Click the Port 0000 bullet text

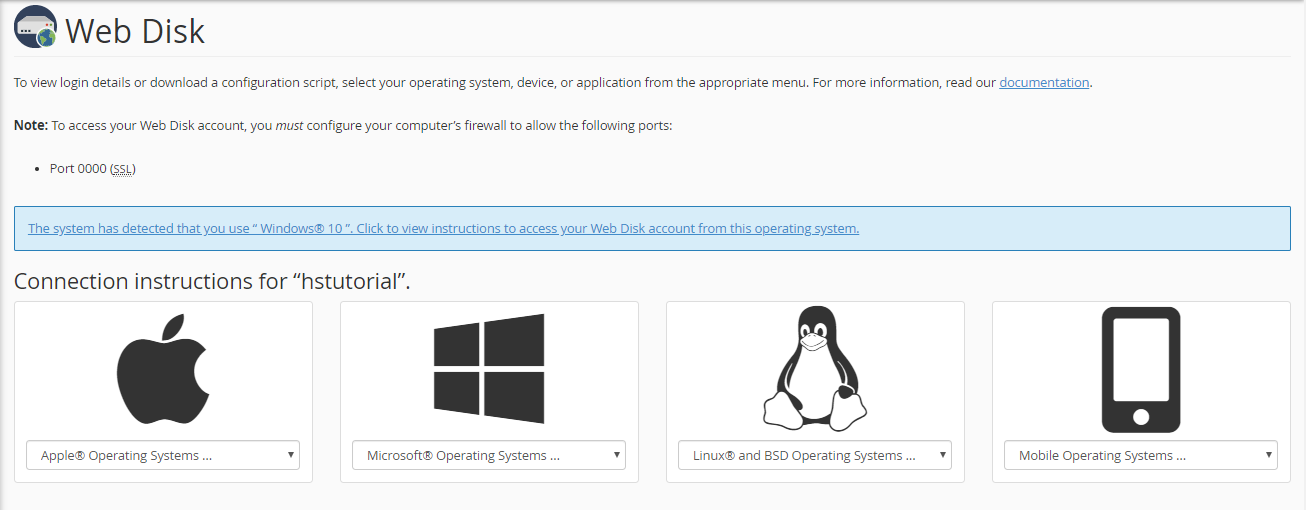point(77,169)
